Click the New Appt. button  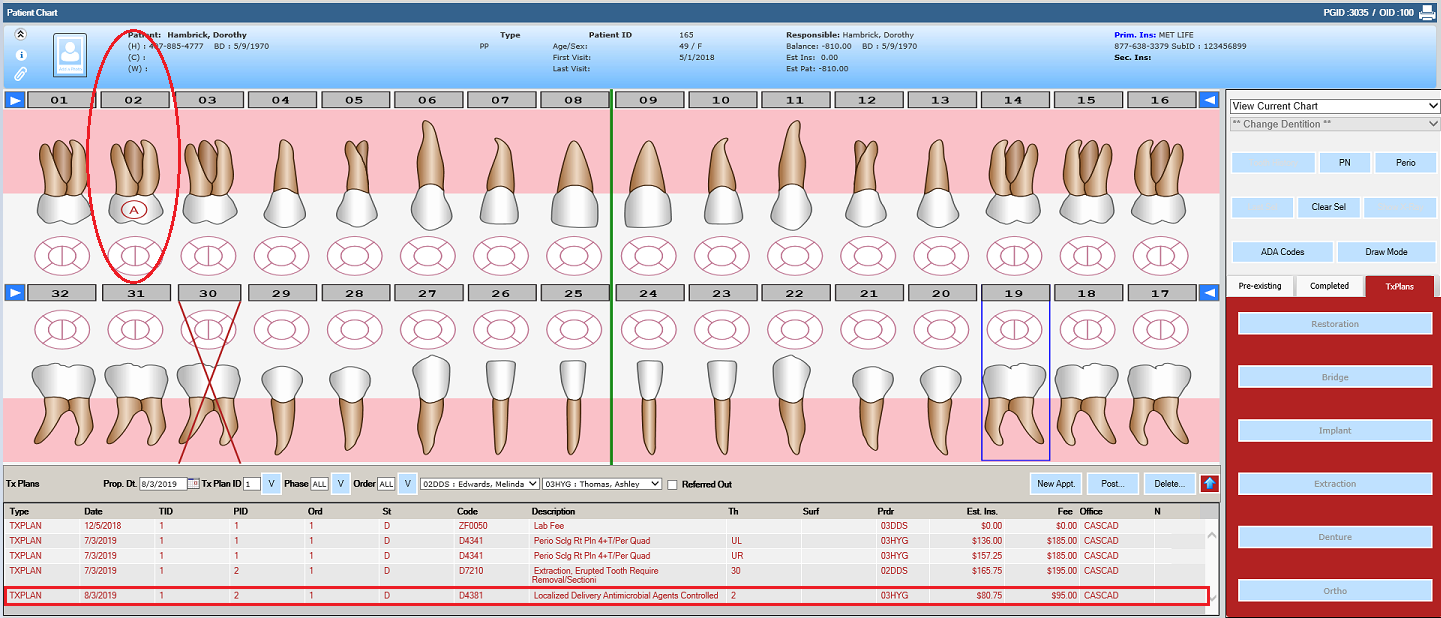pos(1055,484)
